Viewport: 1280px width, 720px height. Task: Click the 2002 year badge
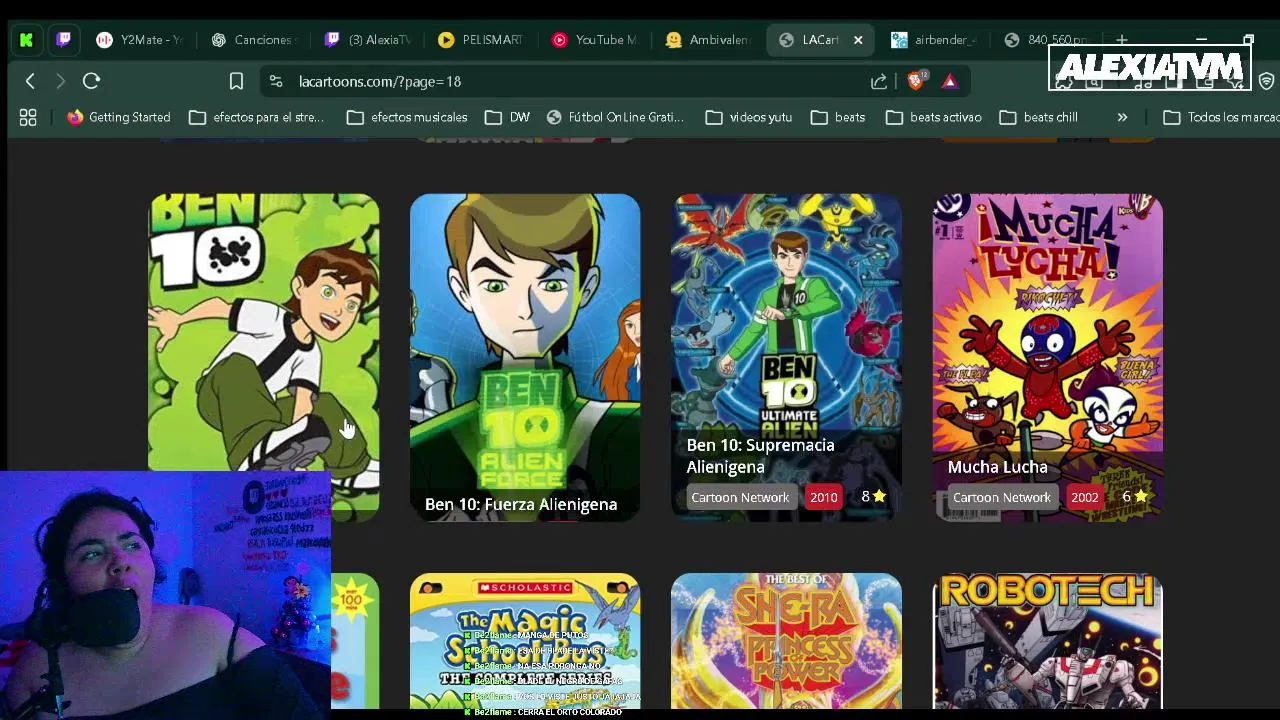click(x=1085, y=497)
